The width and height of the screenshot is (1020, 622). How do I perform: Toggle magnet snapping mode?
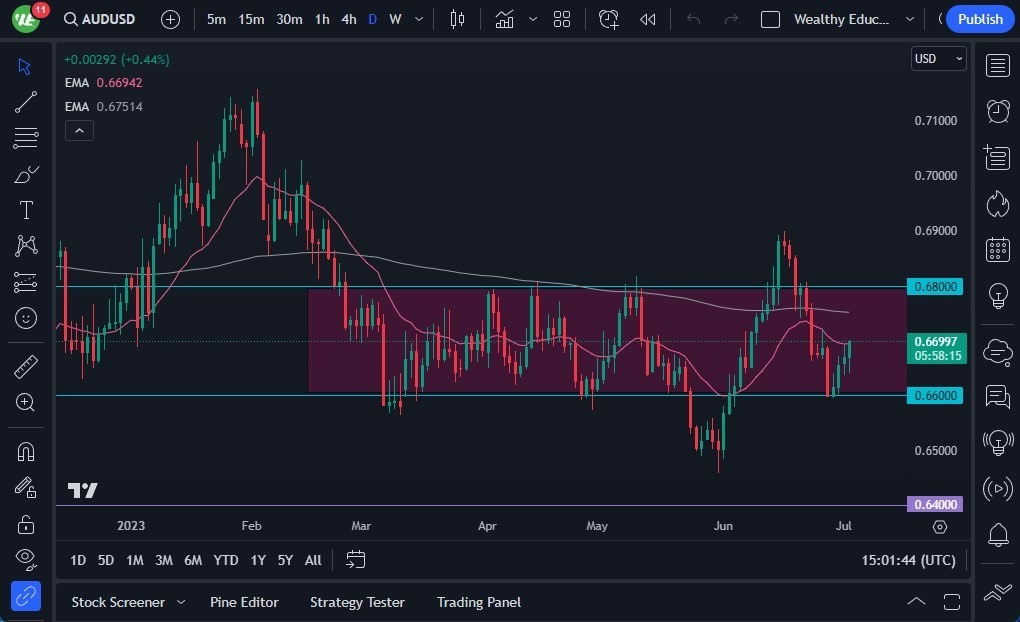(x=26, y=451)
